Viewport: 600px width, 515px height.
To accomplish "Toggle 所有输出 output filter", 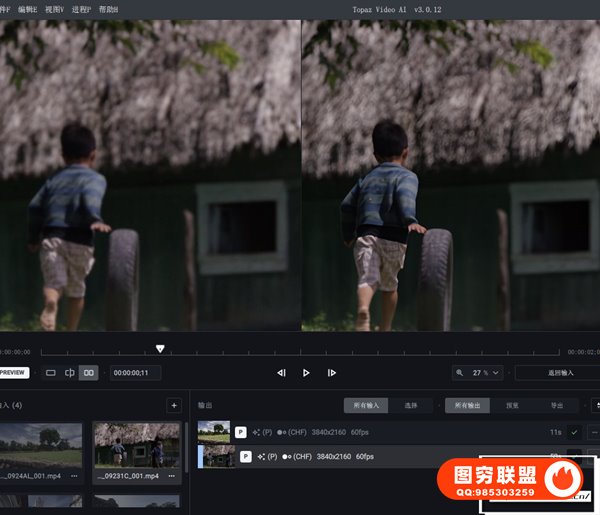I will (x=468, y=405).
